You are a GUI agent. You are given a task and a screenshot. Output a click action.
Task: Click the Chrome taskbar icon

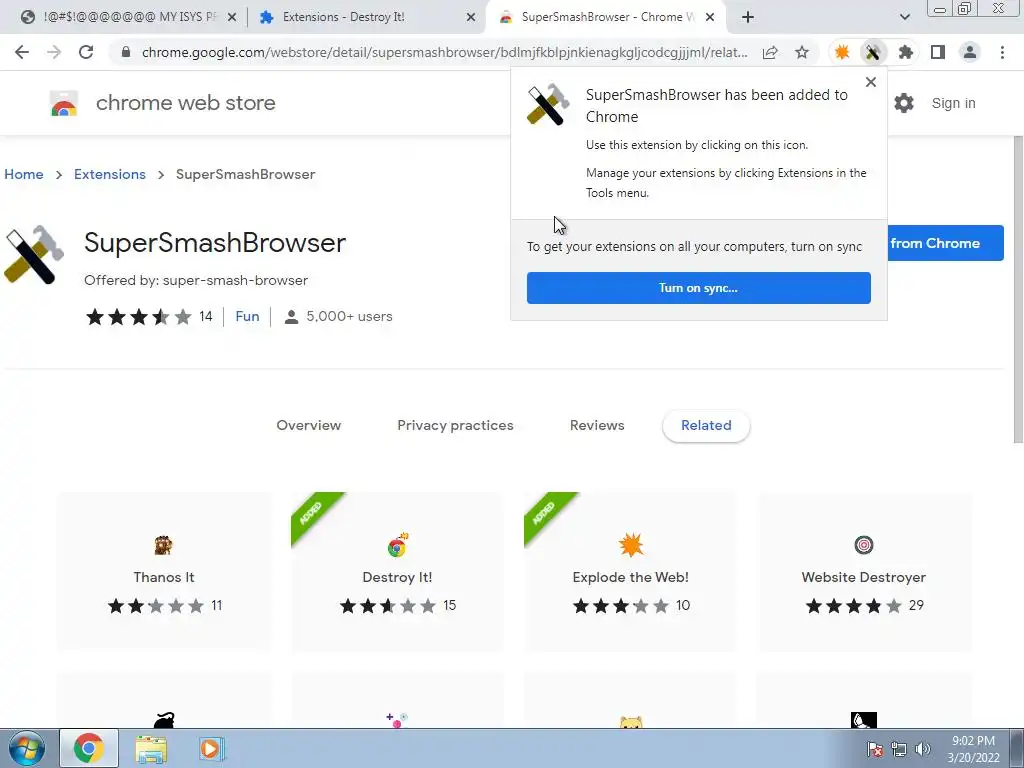click(89, 748)
